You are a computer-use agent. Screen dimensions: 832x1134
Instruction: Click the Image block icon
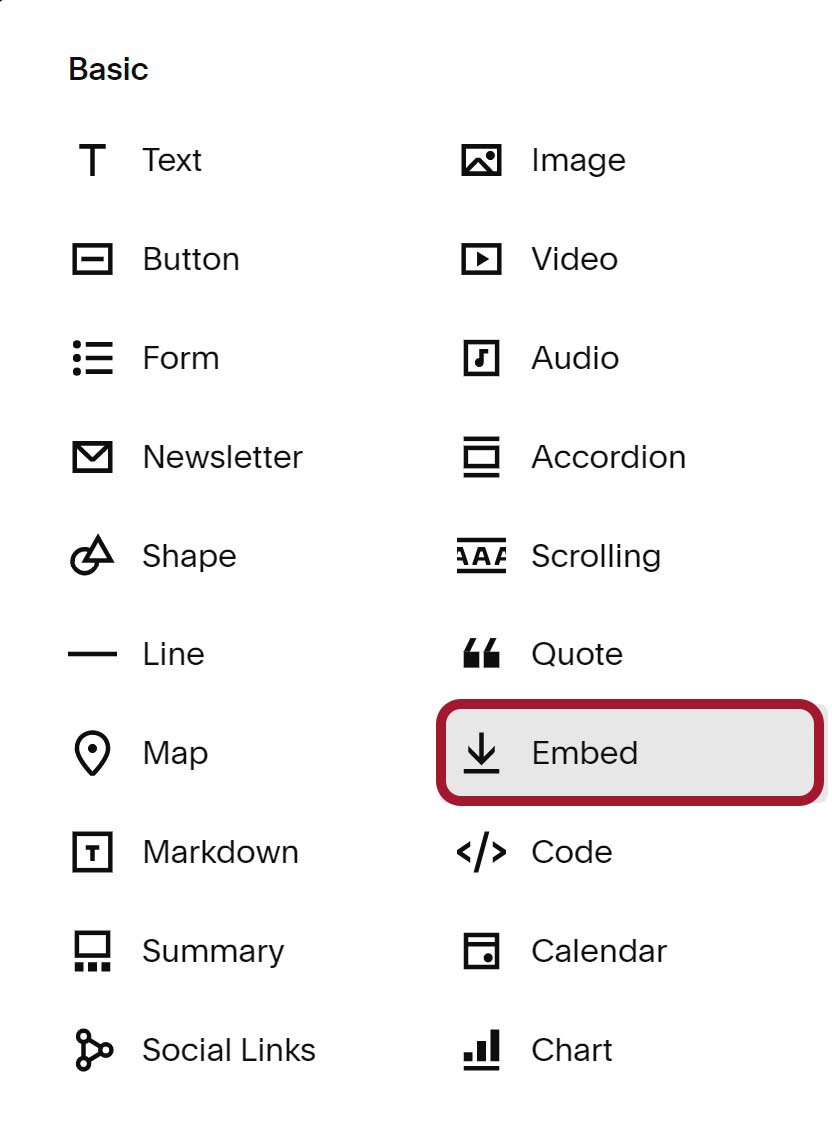coord(482,159)
